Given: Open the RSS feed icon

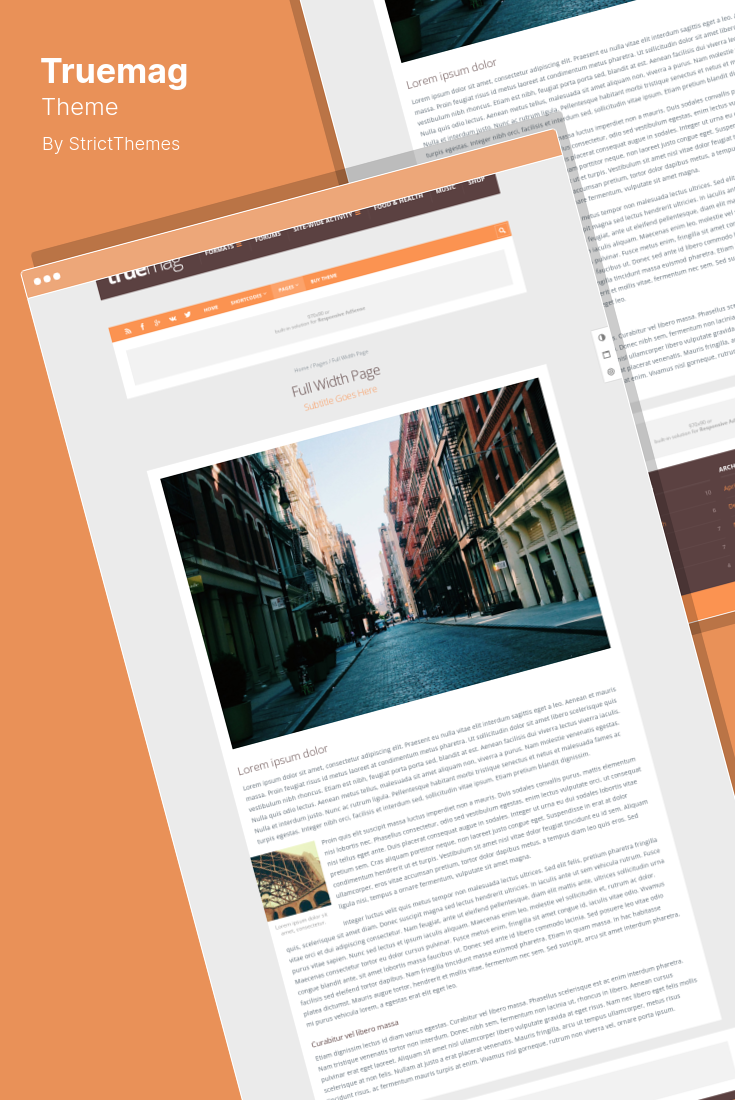Looking at the screenshot, I should (128, 330).
